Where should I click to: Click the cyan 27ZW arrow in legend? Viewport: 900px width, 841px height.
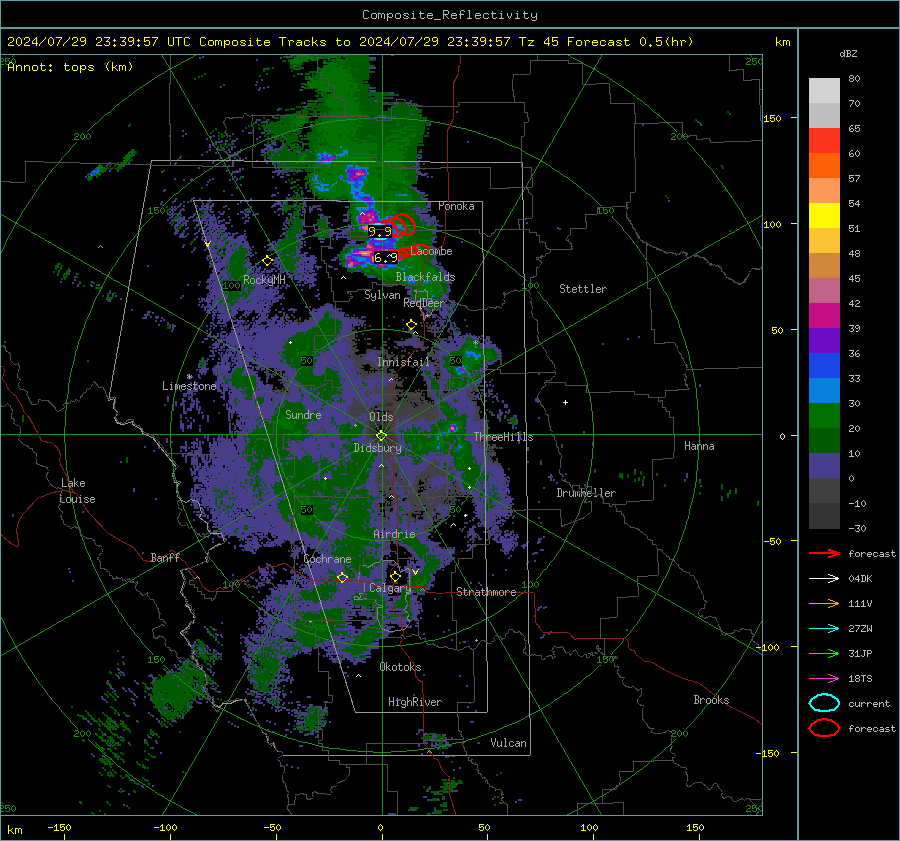click(x=824, y=629)
